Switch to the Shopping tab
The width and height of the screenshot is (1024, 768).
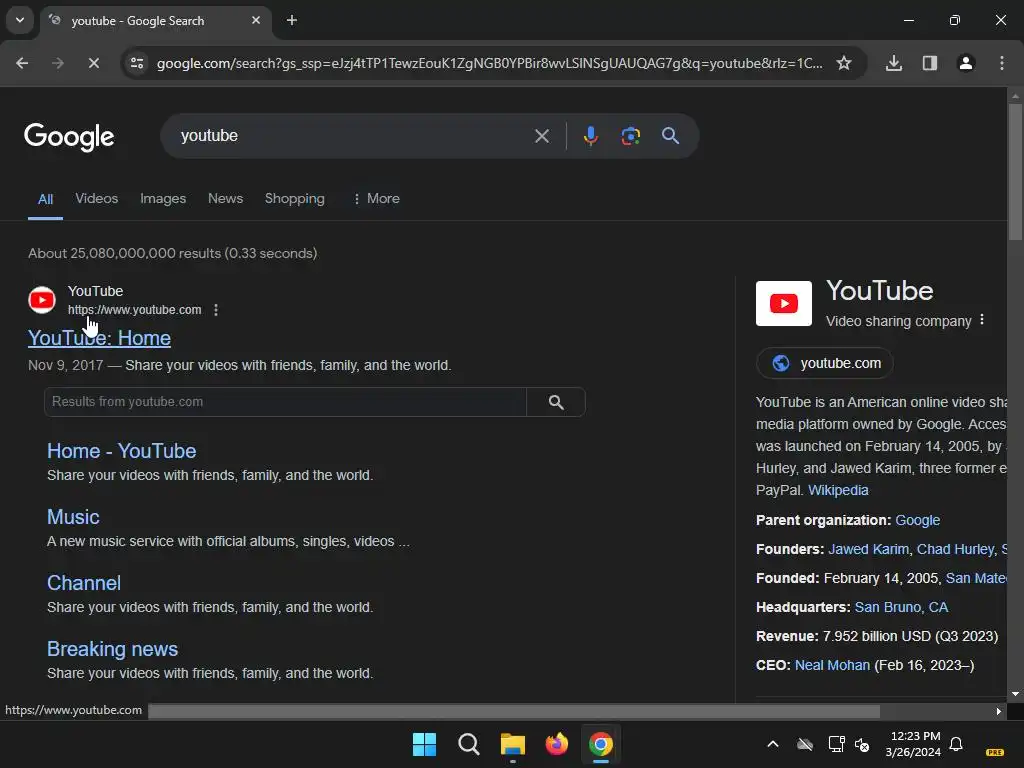pos(295,199)
